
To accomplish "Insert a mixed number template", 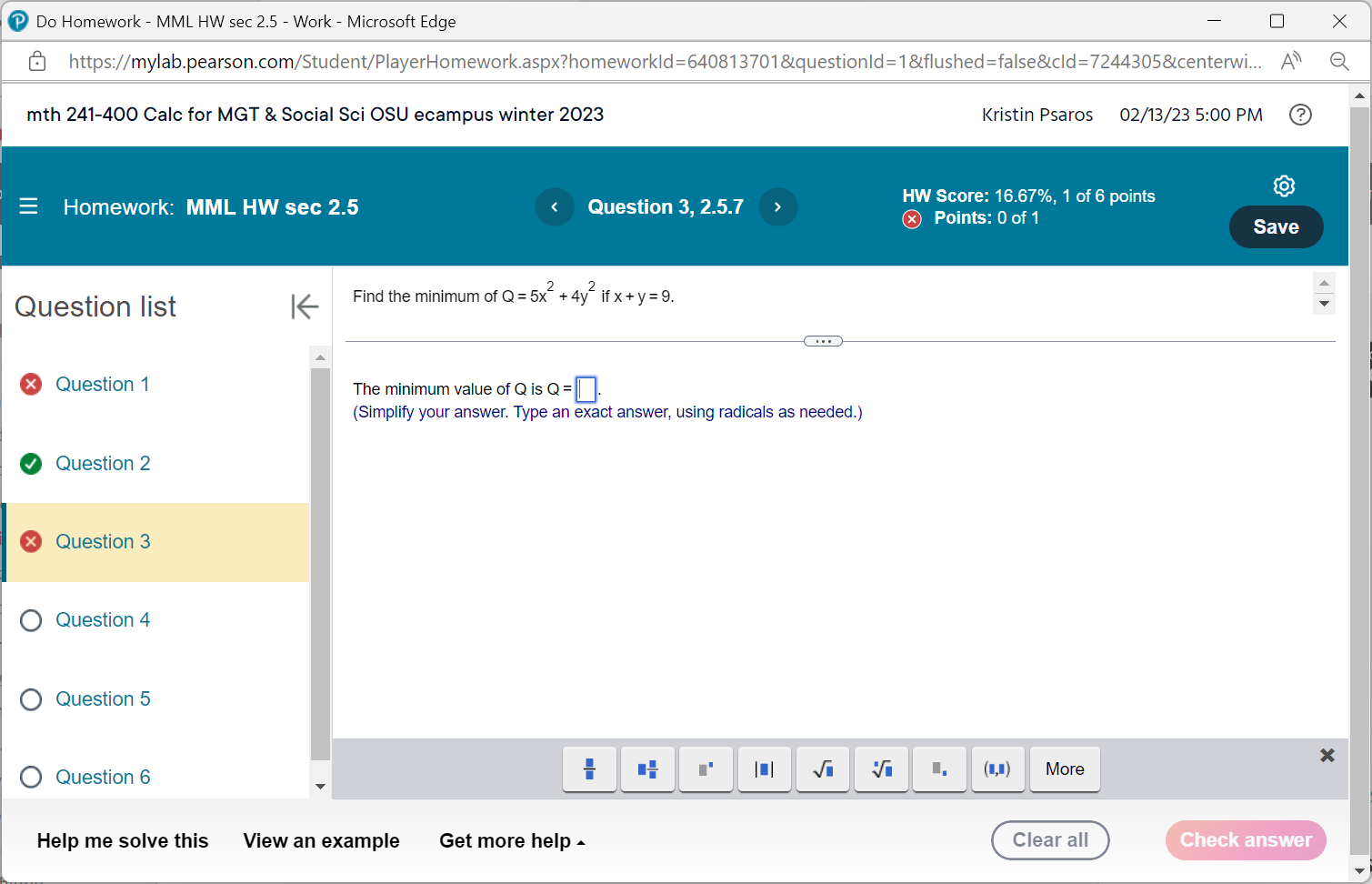I will click(x=647, y=768).
